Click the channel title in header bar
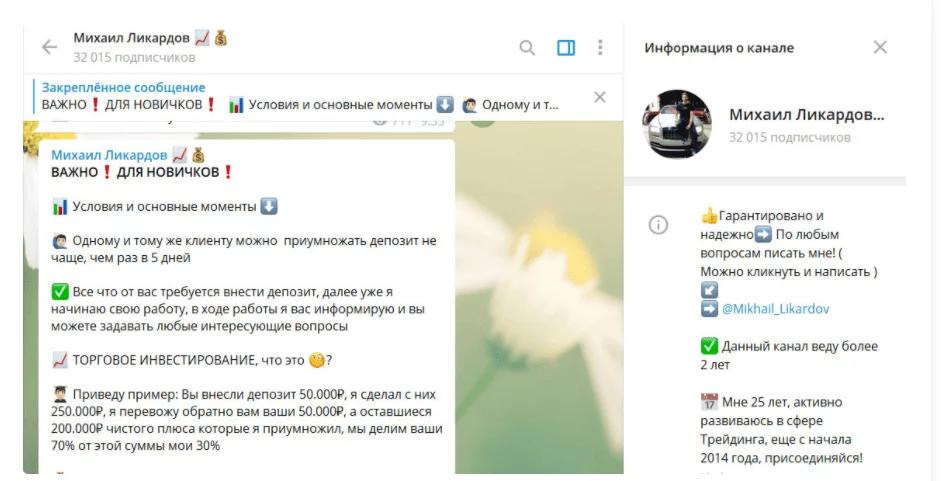The width and height of the screenshot is (951, 481). [132, 38]
